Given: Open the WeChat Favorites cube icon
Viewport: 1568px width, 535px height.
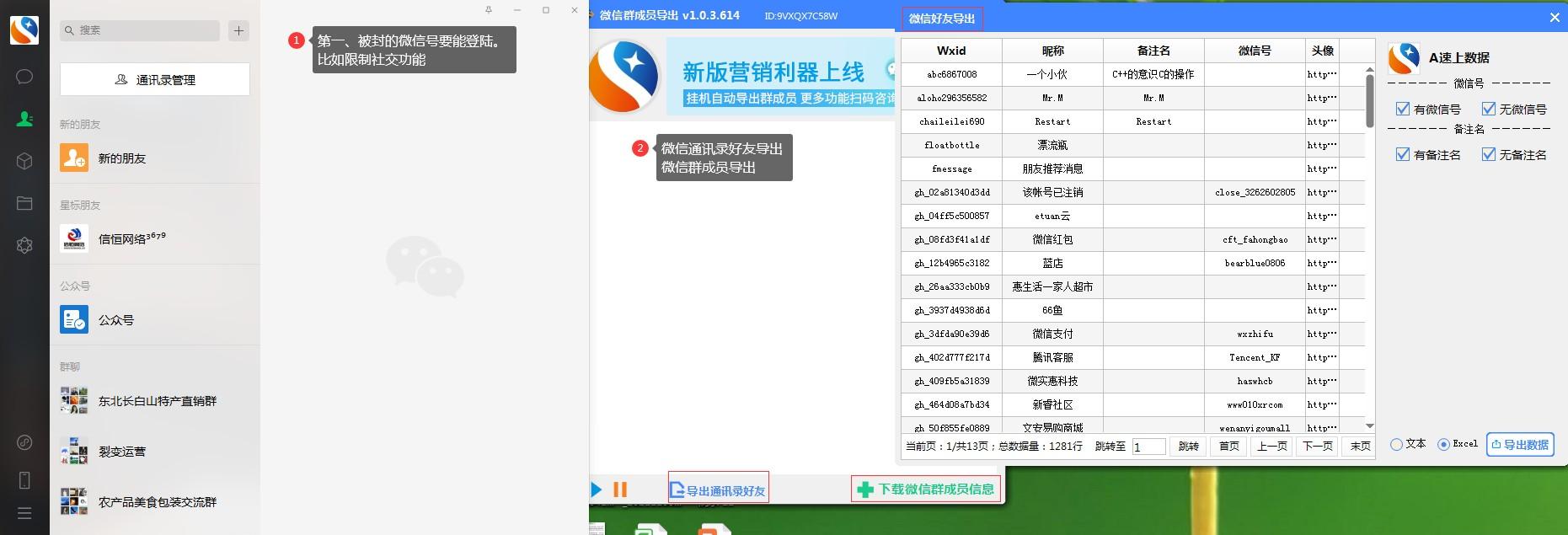Looking at the screenshot, I should click(24, 161).
